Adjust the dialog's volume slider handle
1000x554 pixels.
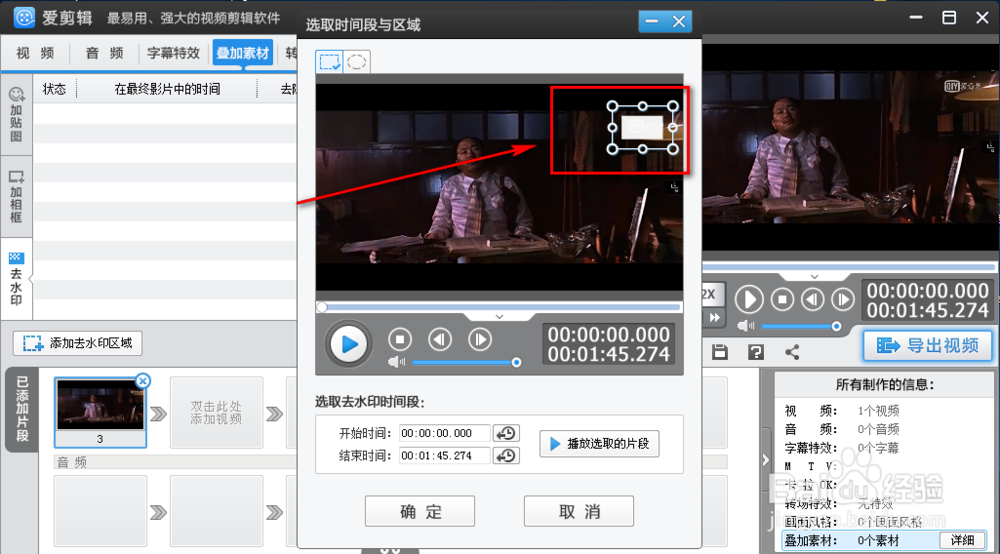tap(516, 362)
